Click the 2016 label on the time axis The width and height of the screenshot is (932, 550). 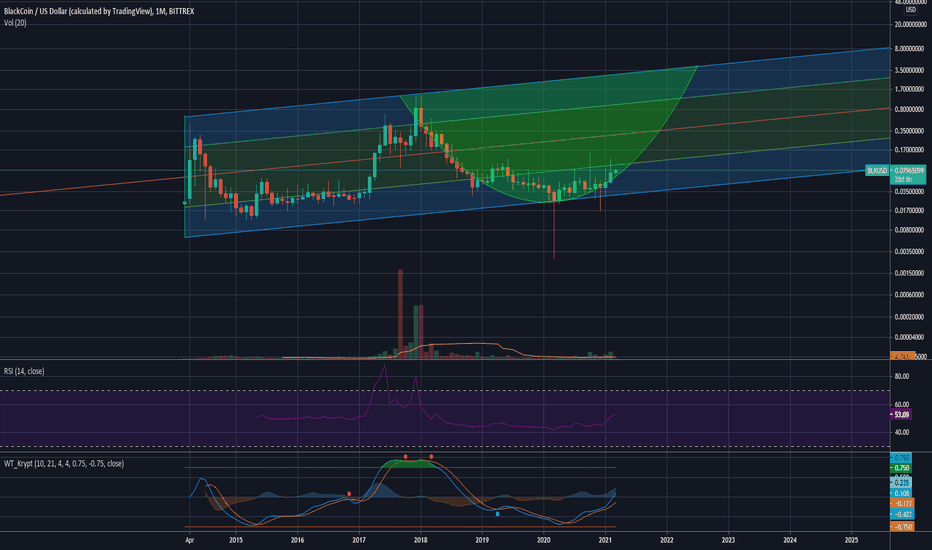[x=297, y=540]
